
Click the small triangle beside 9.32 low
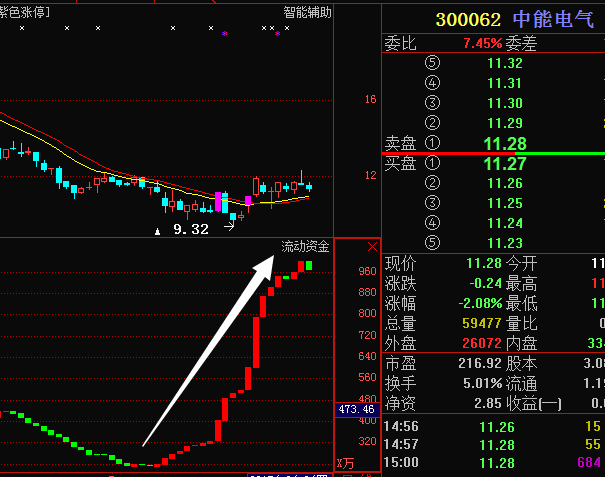(x=156, y=230)
